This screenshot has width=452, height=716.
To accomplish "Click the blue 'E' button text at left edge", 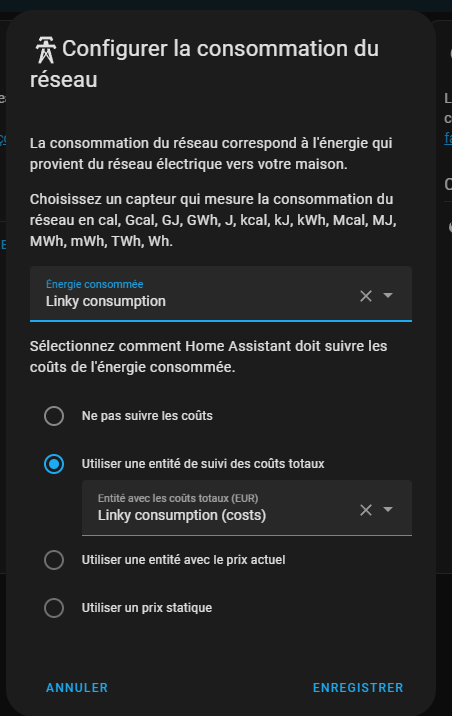I will click(x=3, y=245).
